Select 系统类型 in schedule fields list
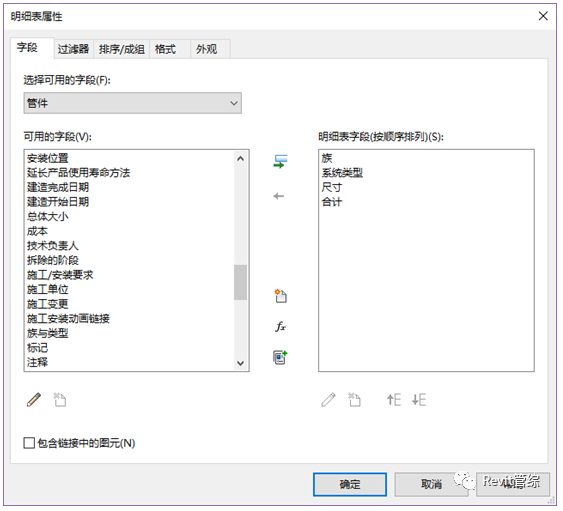Viewport: 563px width, 511px height. tap(342, 173)
